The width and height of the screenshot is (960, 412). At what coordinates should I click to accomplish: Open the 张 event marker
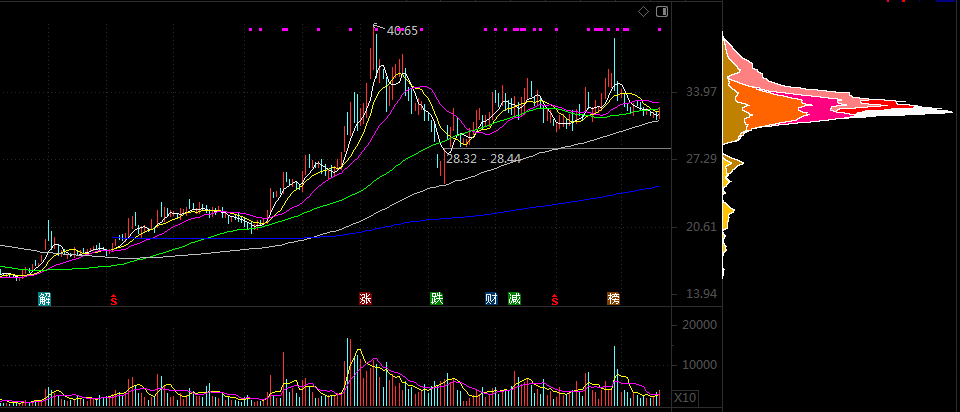[366, 299]
